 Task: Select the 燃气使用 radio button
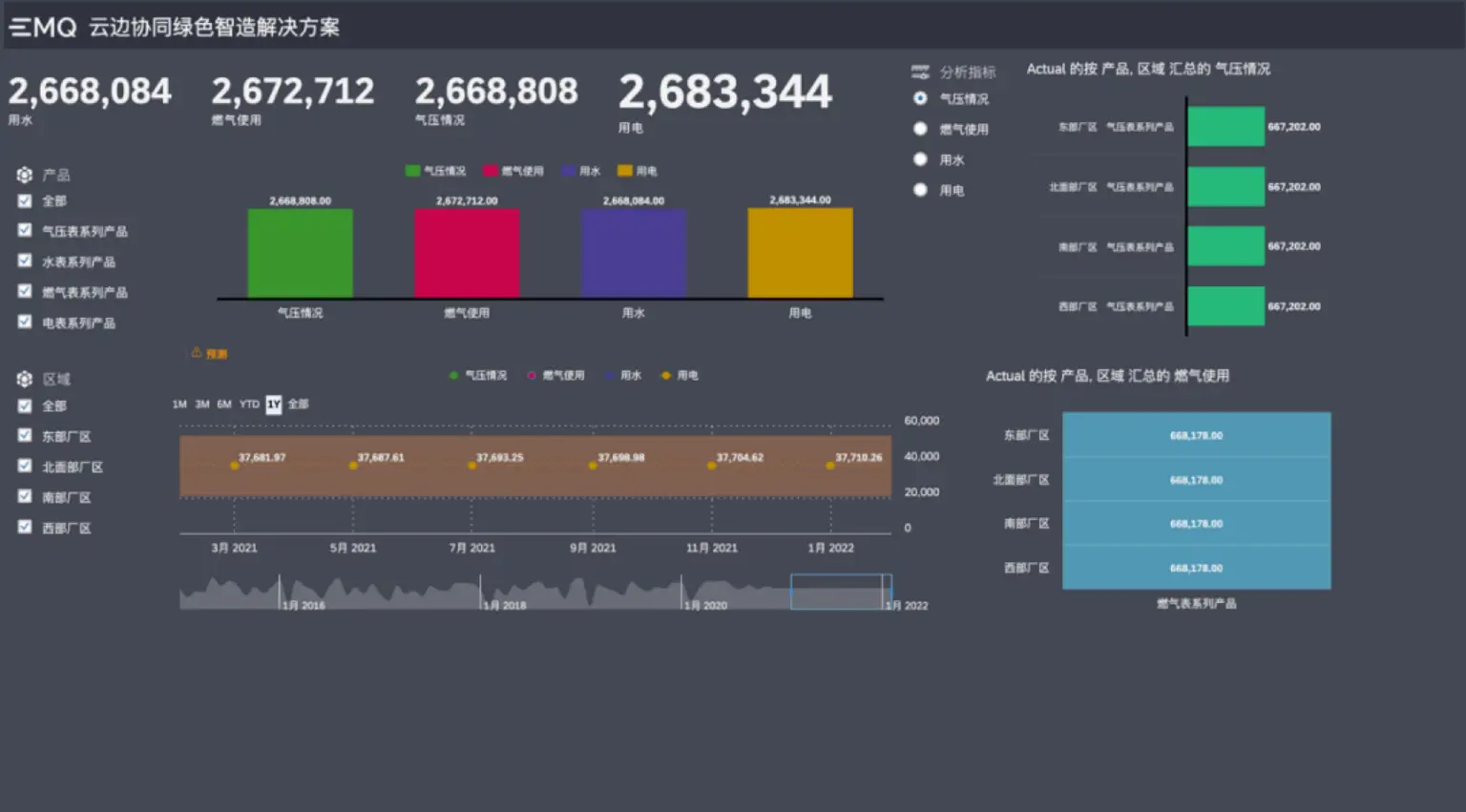920,129
